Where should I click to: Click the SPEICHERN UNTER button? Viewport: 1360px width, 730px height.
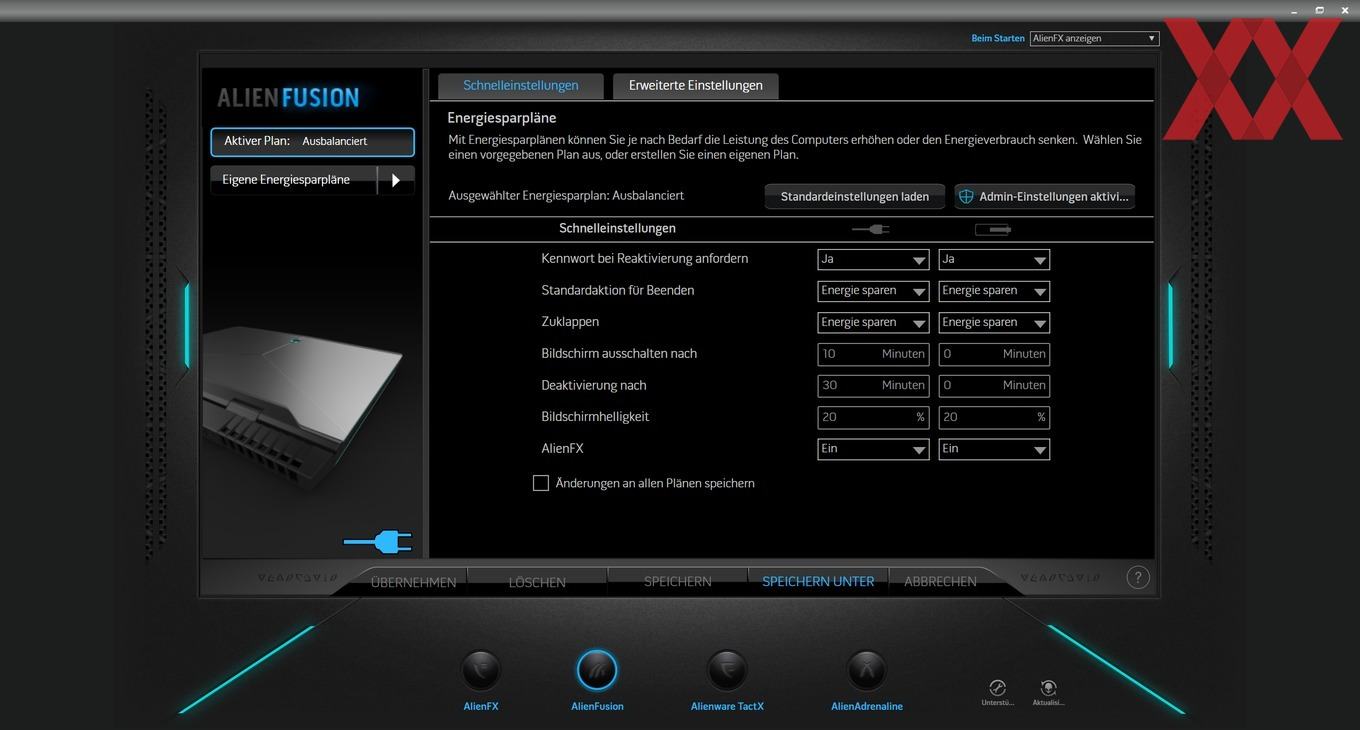tap(818, 581)
